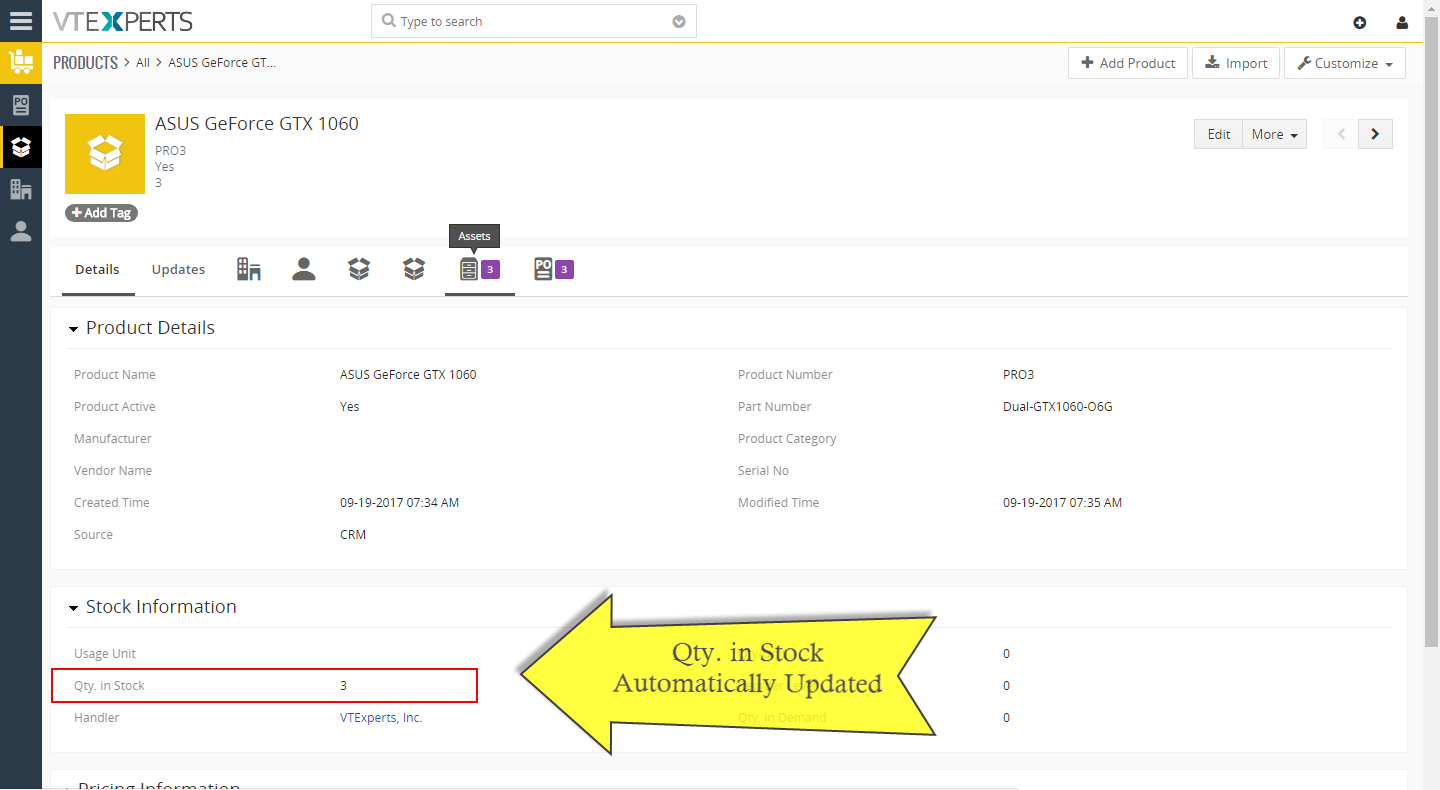Click the Edit button
The width and height of the screenshot is (1440, 790).
1218,134
